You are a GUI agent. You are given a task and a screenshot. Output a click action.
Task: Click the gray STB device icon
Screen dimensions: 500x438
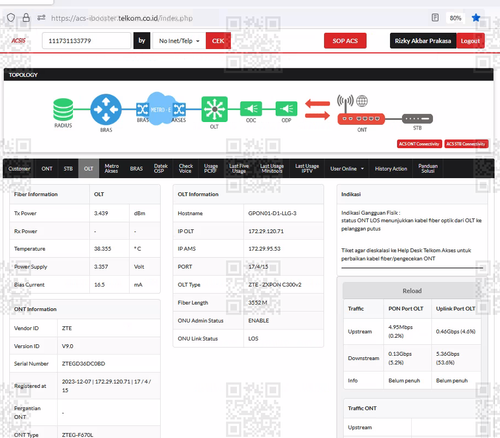click(417, 119)
